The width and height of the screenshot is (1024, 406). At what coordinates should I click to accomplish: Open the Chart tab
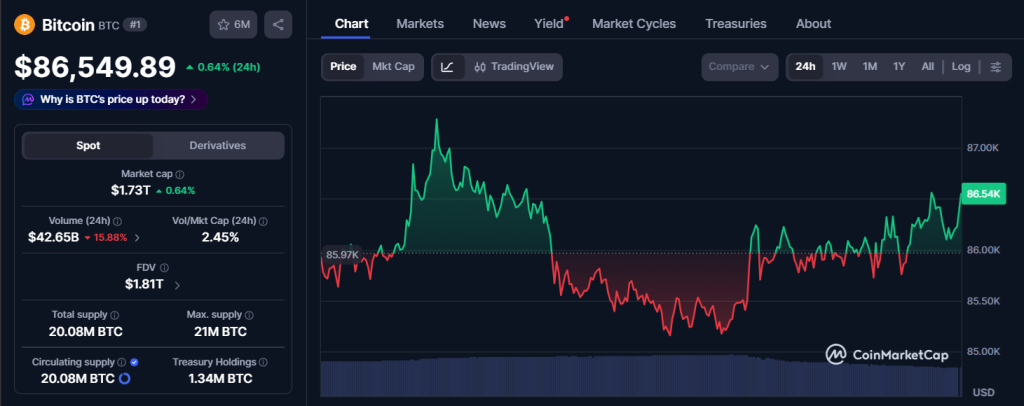pyautogui.click(x=351, y=23)
